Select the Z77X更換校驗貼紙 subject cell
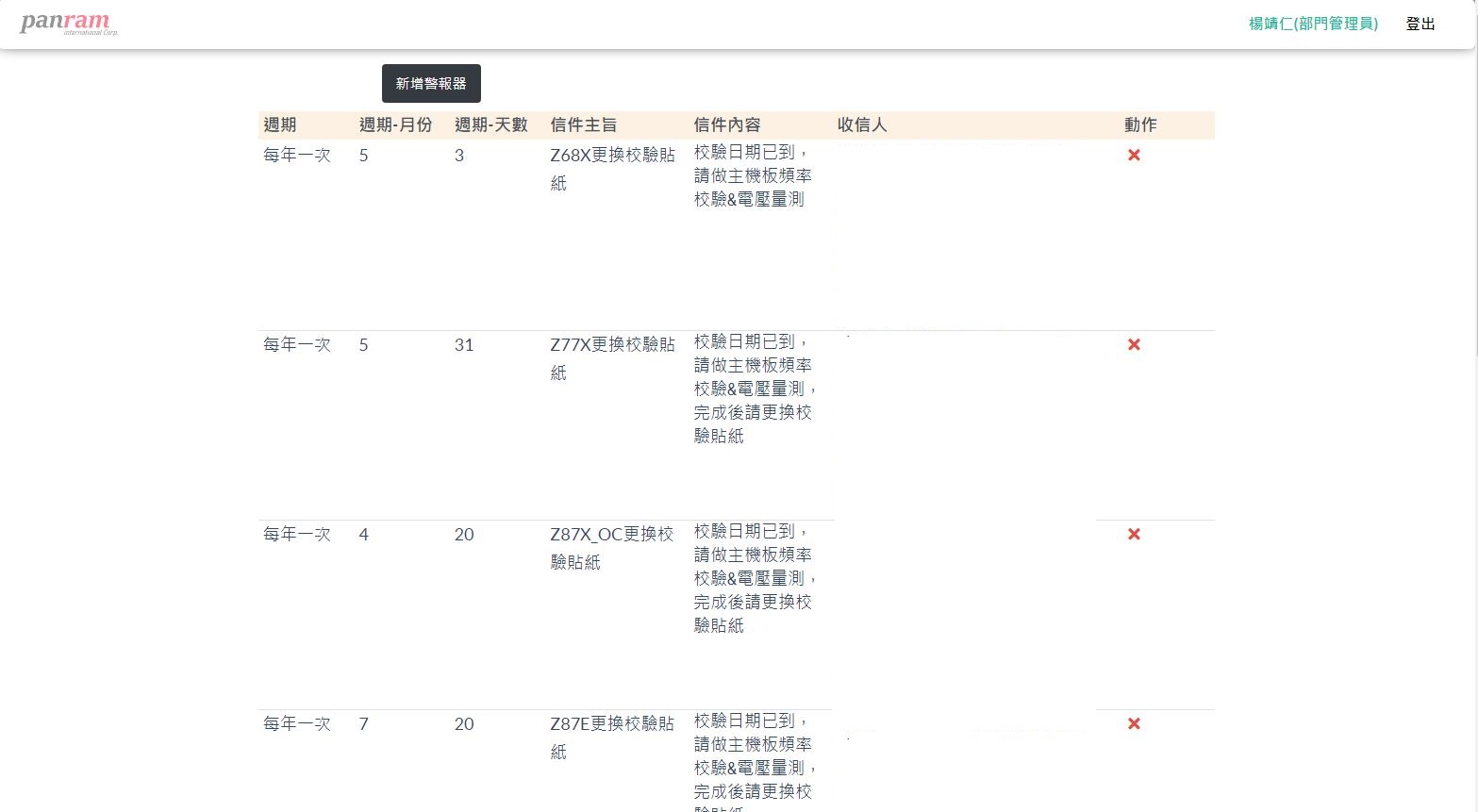This screenshot has height=812, width=1478. [x=612, y=357]
